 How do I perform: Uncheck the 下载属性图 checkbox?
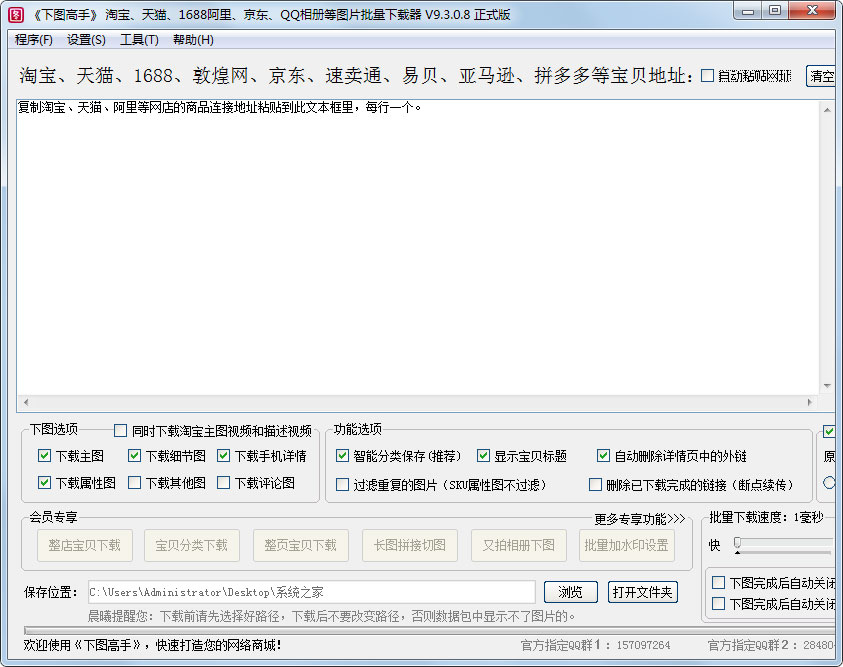point(45,483)
